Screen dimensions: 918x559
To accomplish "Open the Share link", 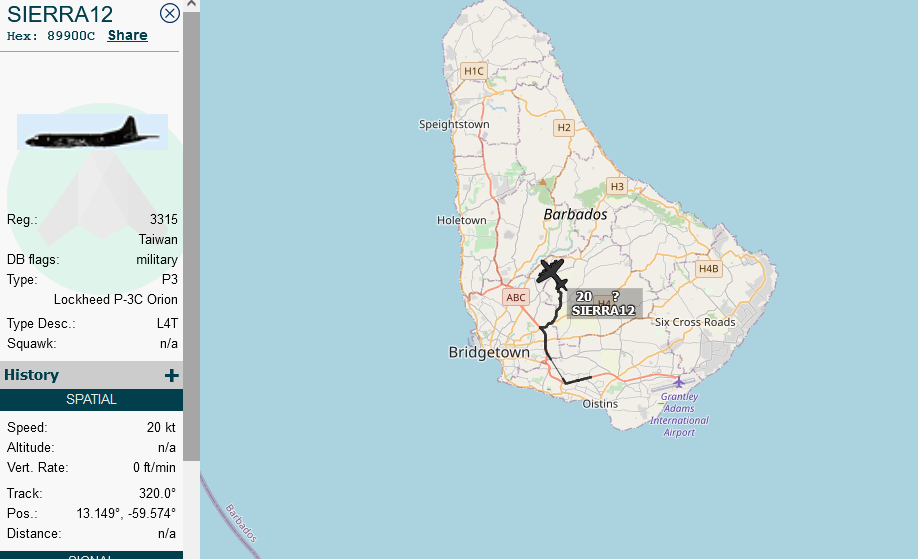I will pos(128,35).
